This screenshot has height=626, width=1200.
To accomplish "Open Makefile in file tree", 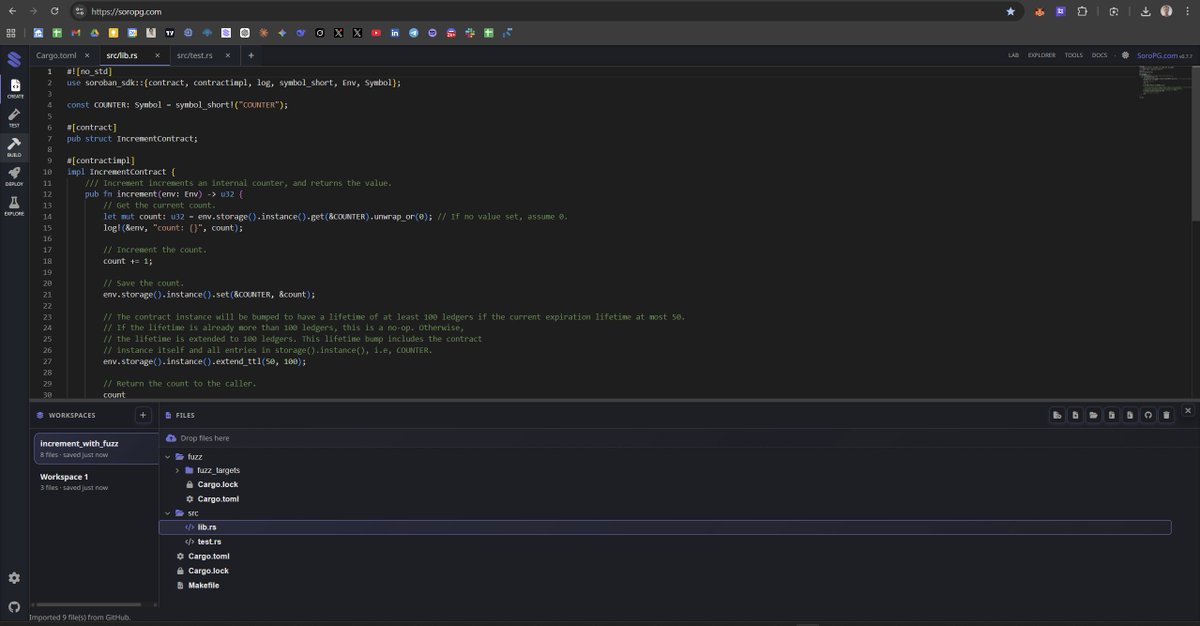I will pyautogui.click(x=203, y=585).
